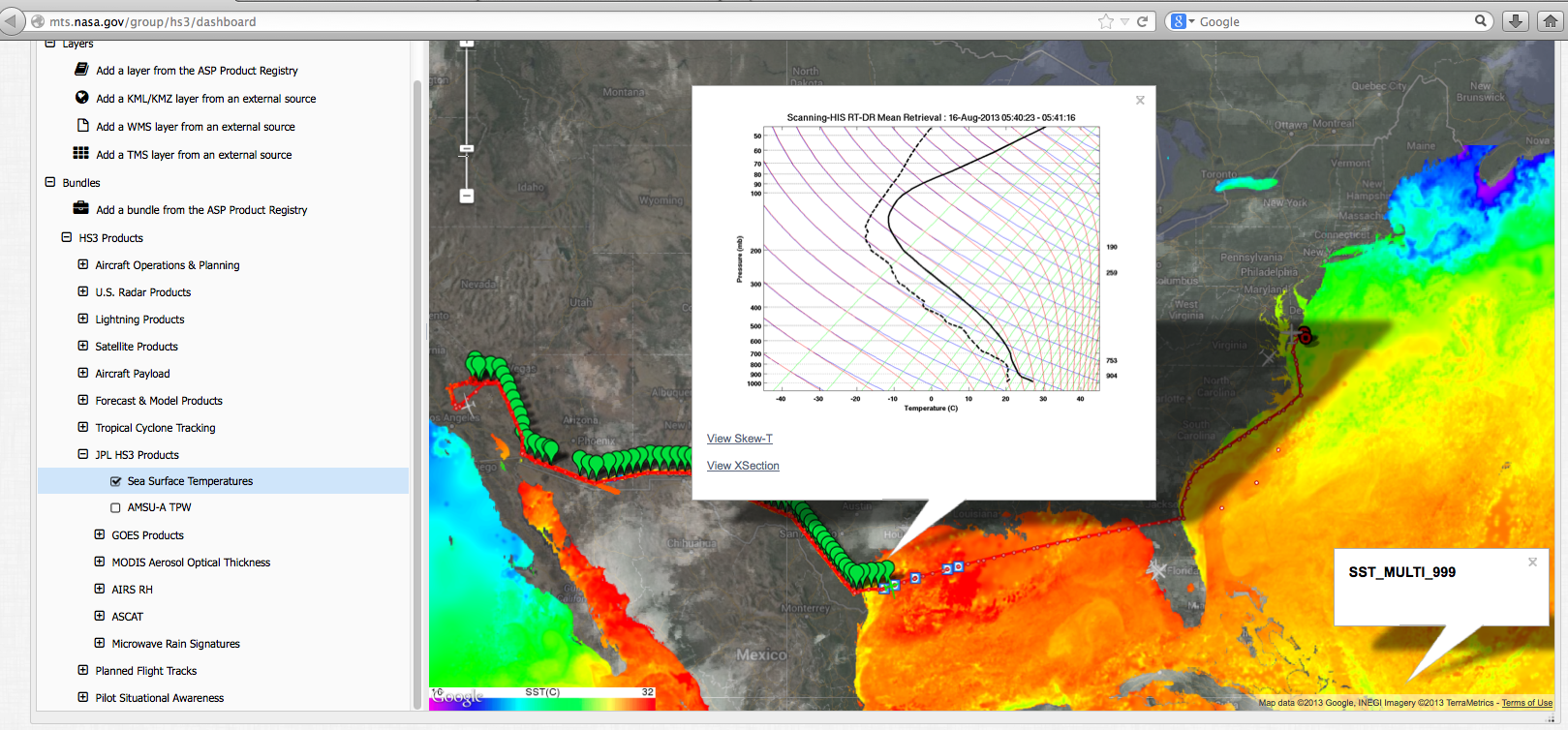This screenshot has height=730, width=1568.
Task: Click the KML/KMZ external layer globe icon
Action: point(82,98)
